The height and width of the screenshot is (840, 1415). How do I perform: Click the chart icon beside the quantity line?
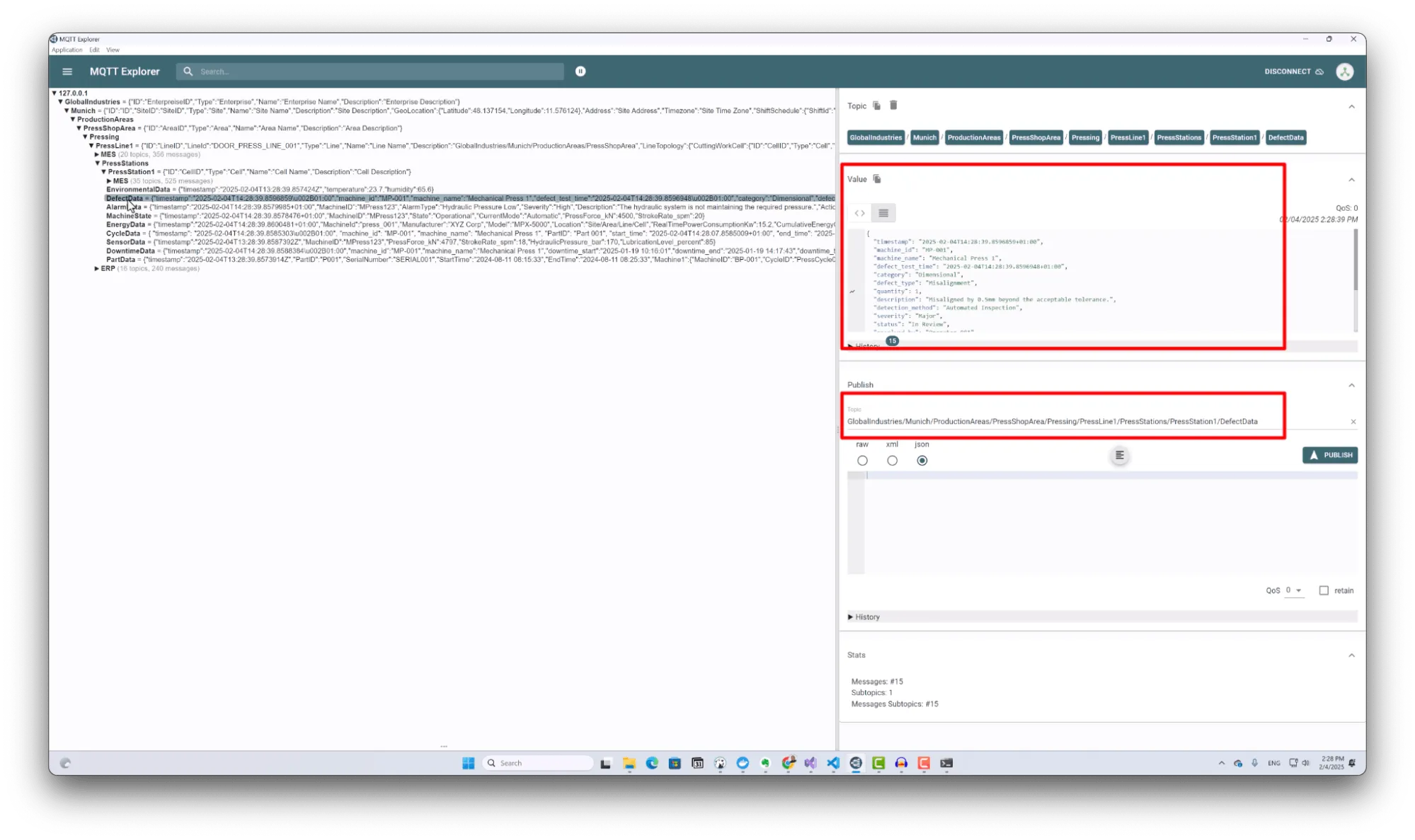(852, 292)
